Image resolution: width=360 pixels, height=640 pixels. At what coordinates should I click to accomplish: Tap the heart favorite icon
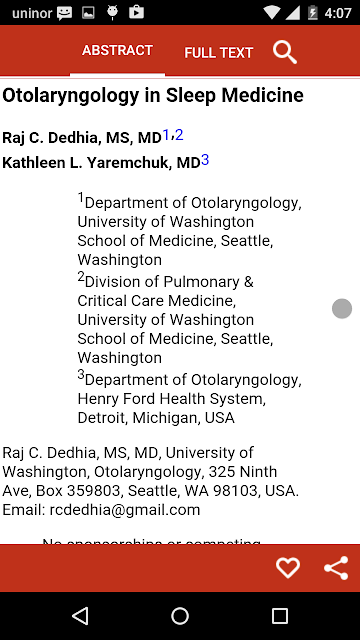tap(288, 568)
